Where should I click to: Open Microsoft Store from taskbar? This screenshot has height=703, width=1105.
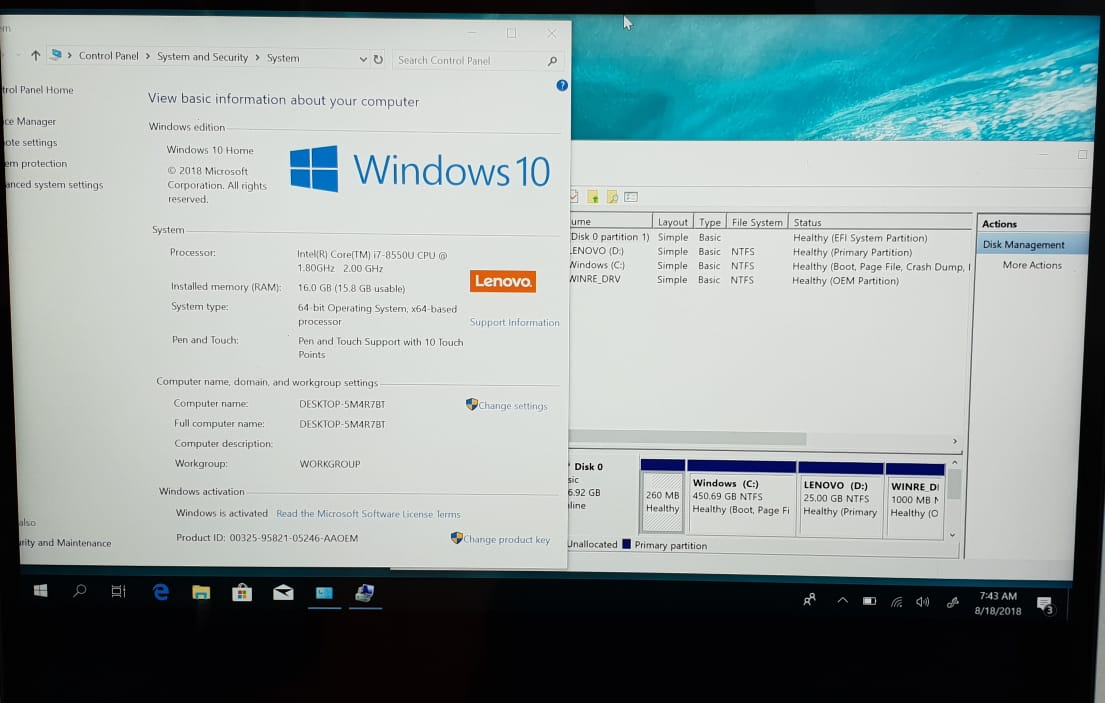(x=242, y=592)
